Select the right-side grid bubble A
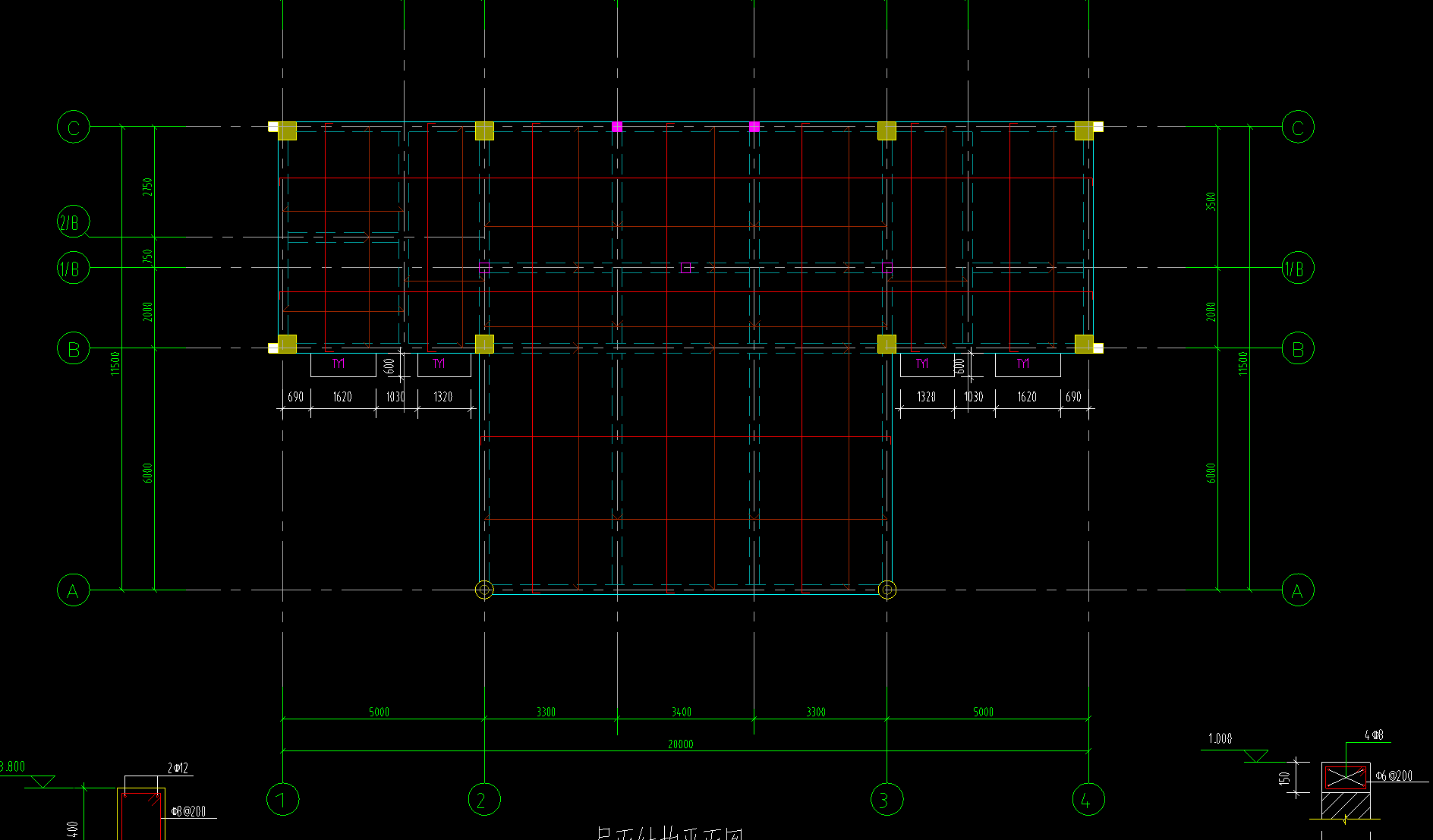The image size is (1433, 840). click(1298, 590)
